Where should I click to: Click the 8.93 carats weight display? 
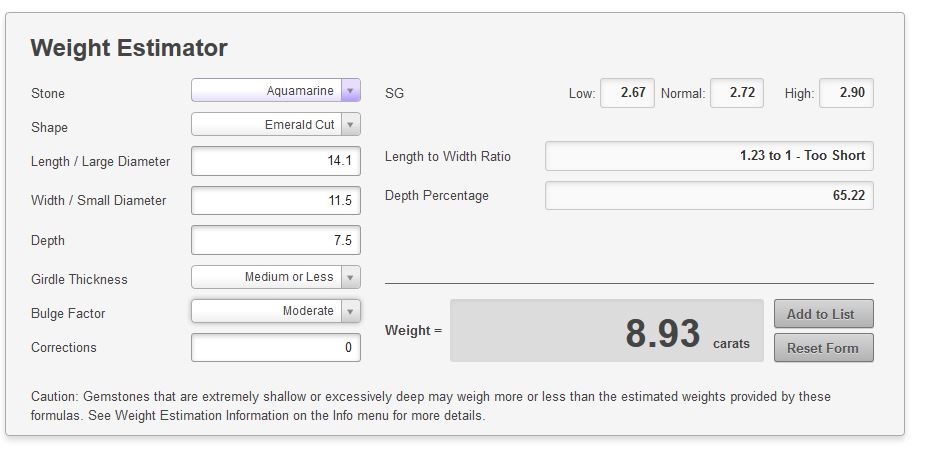pos(607,331)
